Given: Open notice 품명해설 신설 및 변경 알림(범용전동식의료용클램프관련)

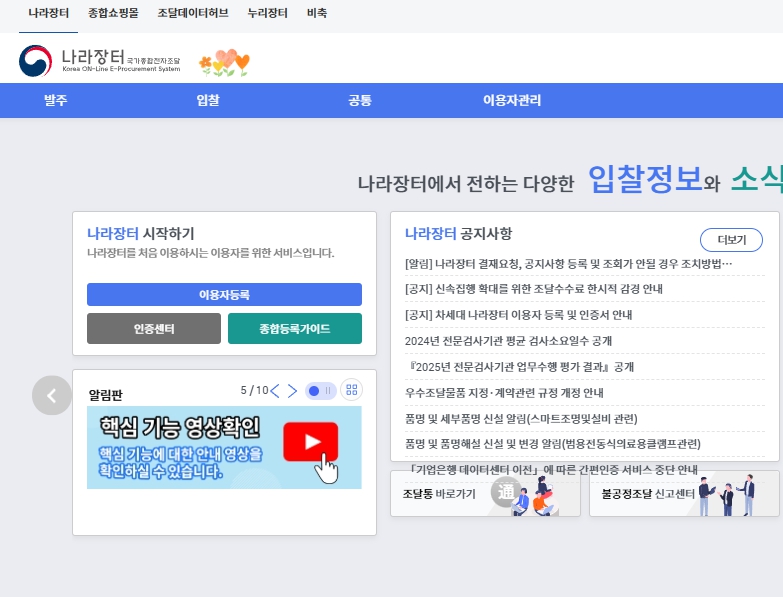Looking at the screenshot, I should pyautogui.click(x=553, y=444).
